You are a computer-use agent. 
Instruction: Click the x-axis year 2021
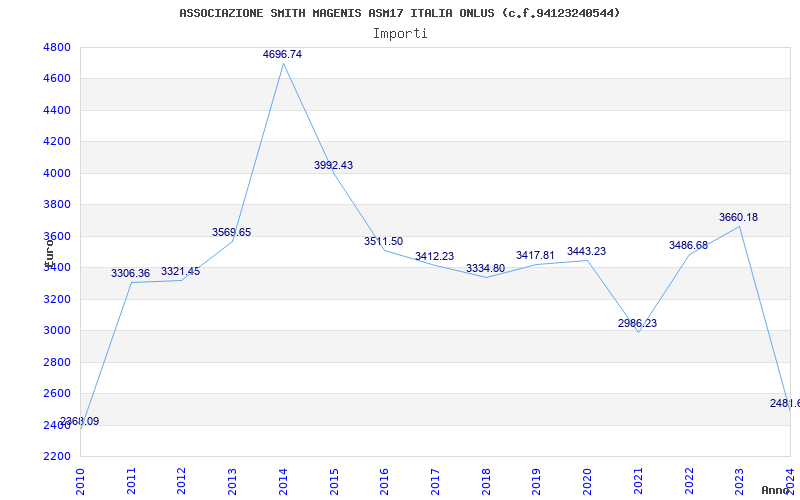tap(638, 481)
